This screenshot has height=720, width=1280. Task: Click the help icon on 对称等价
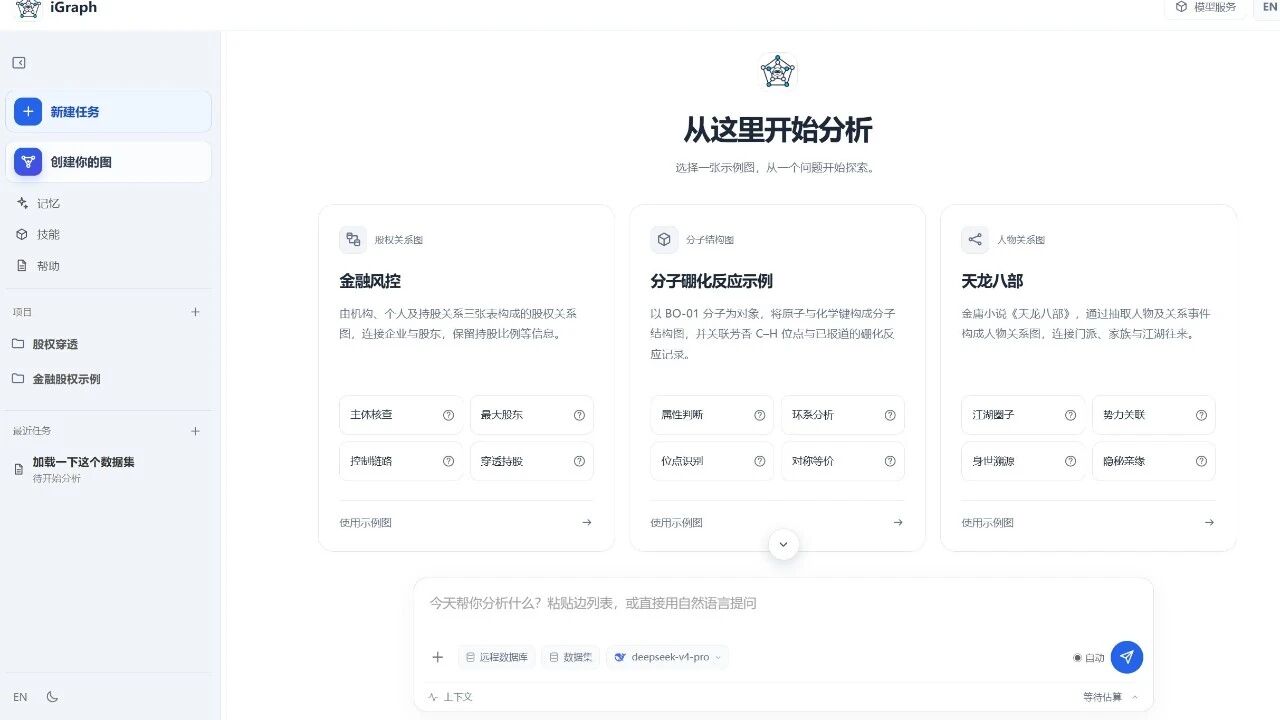coord(890,461)
